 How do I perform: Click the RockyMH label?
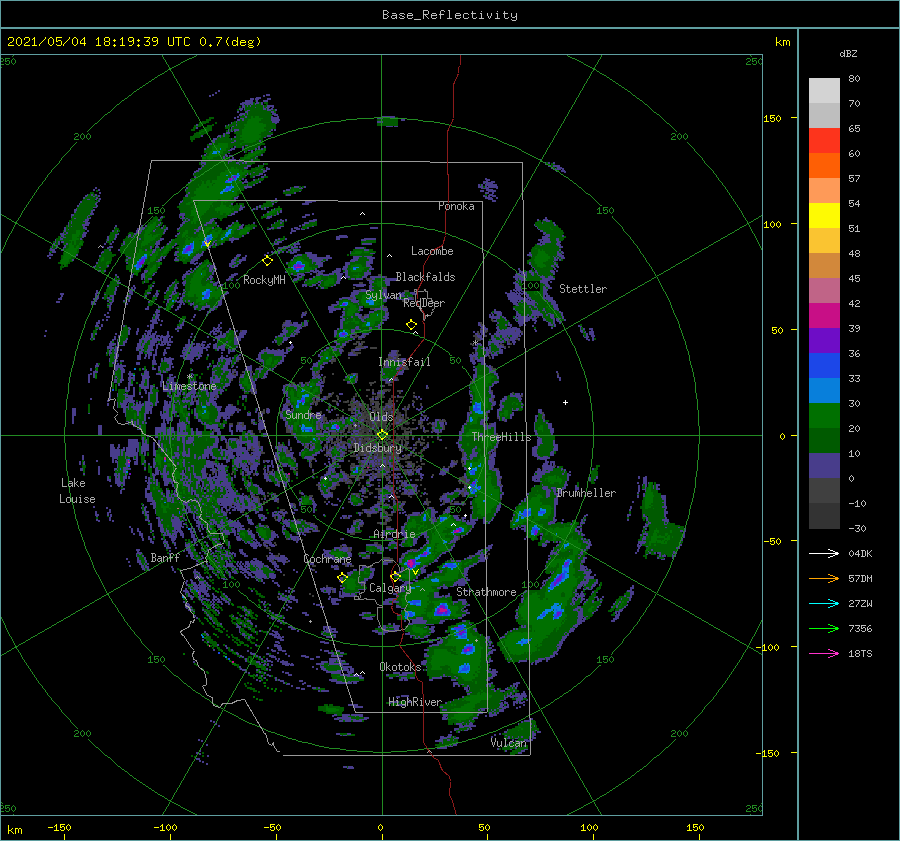coord(264,280)
